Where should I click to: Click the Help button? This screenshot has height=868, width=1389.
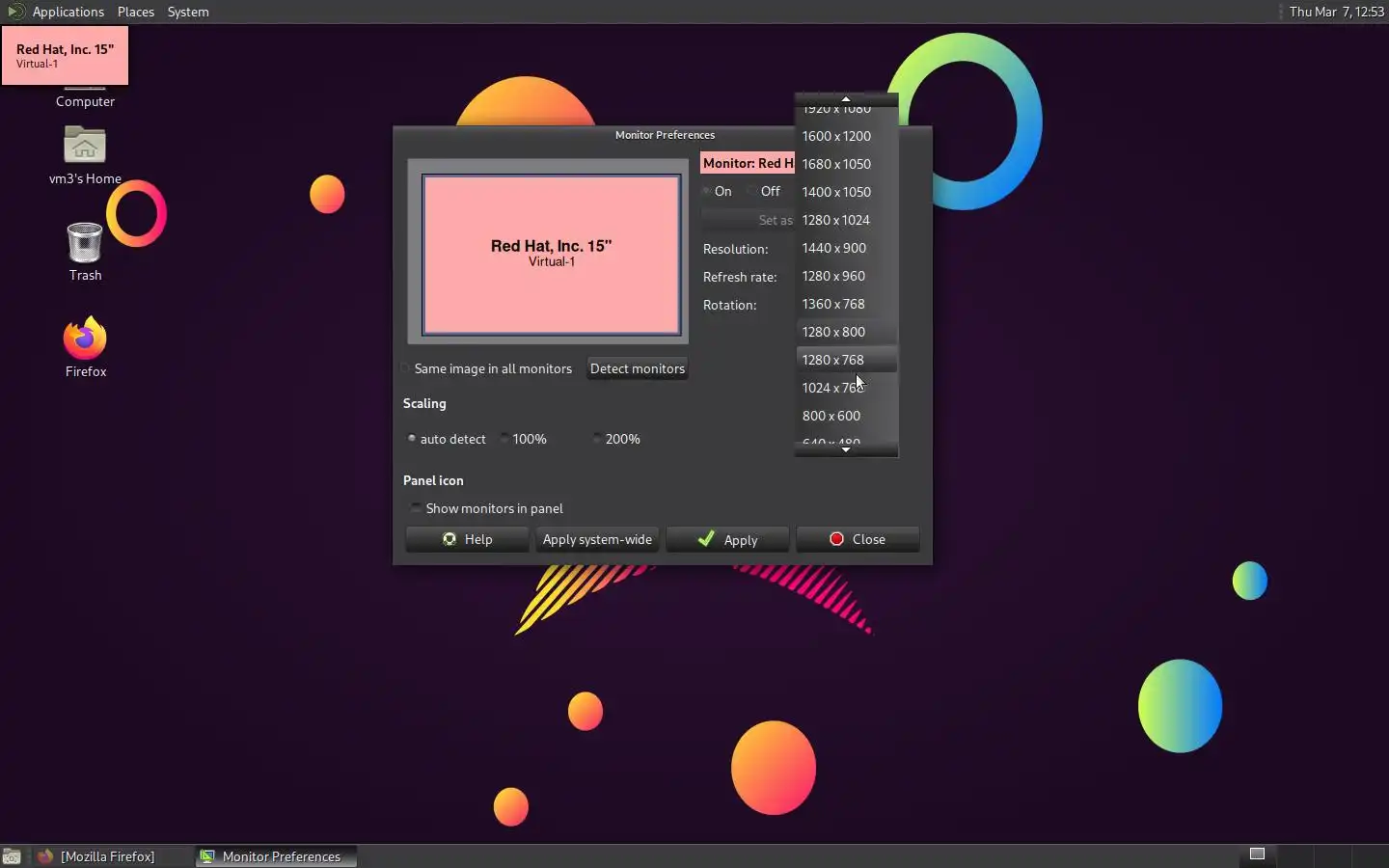tap(467, 539)
